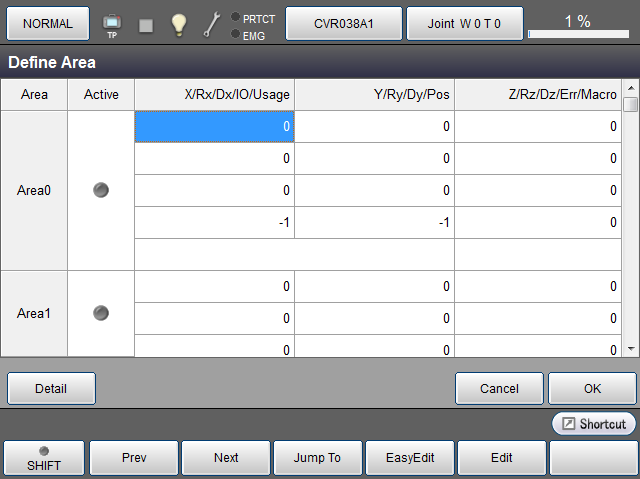Open the Shortcut menu
Screen dimensions: 640x479
click(594, 424)
